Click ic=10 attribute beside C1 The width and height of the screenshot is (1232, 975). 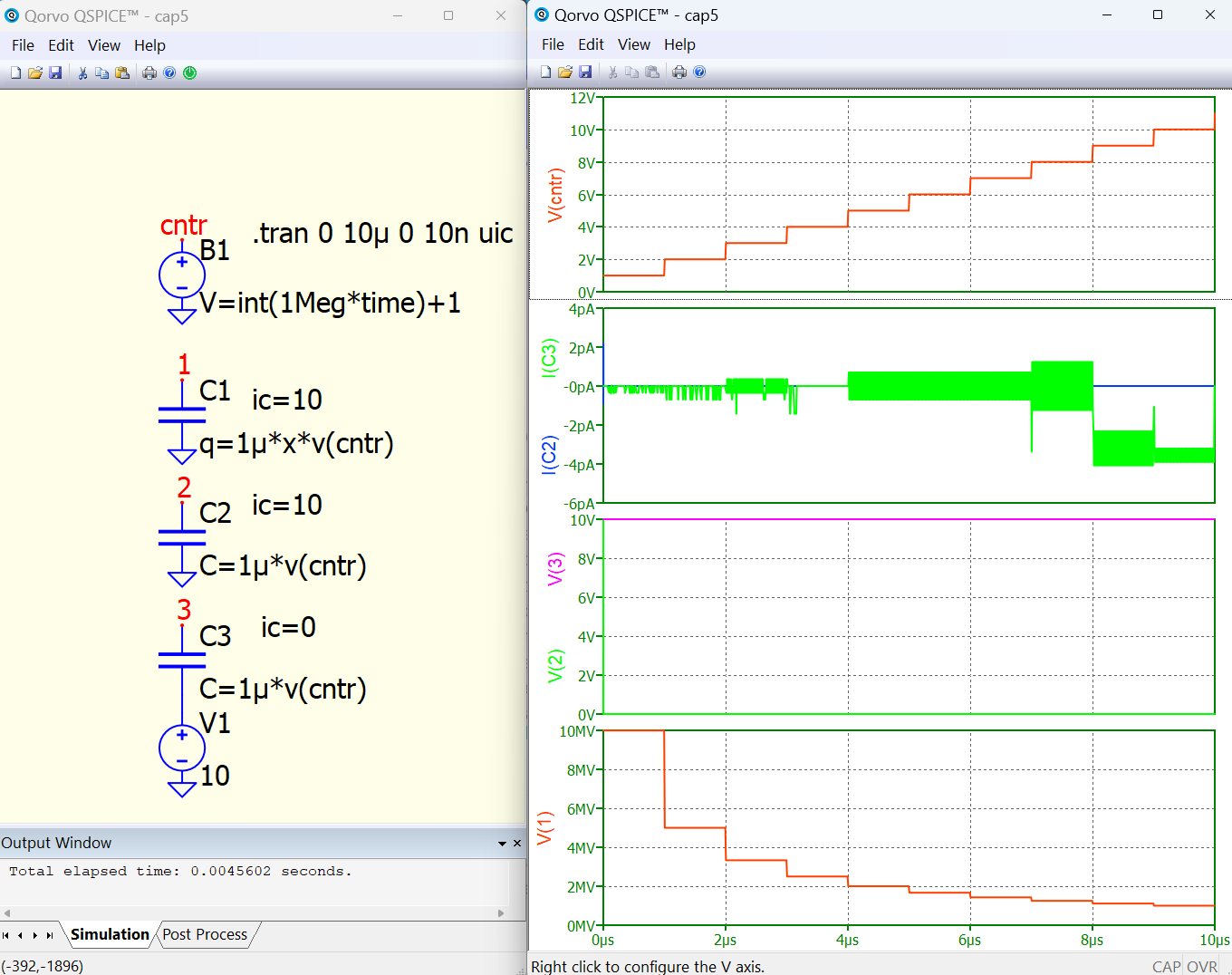pos(286,400)
